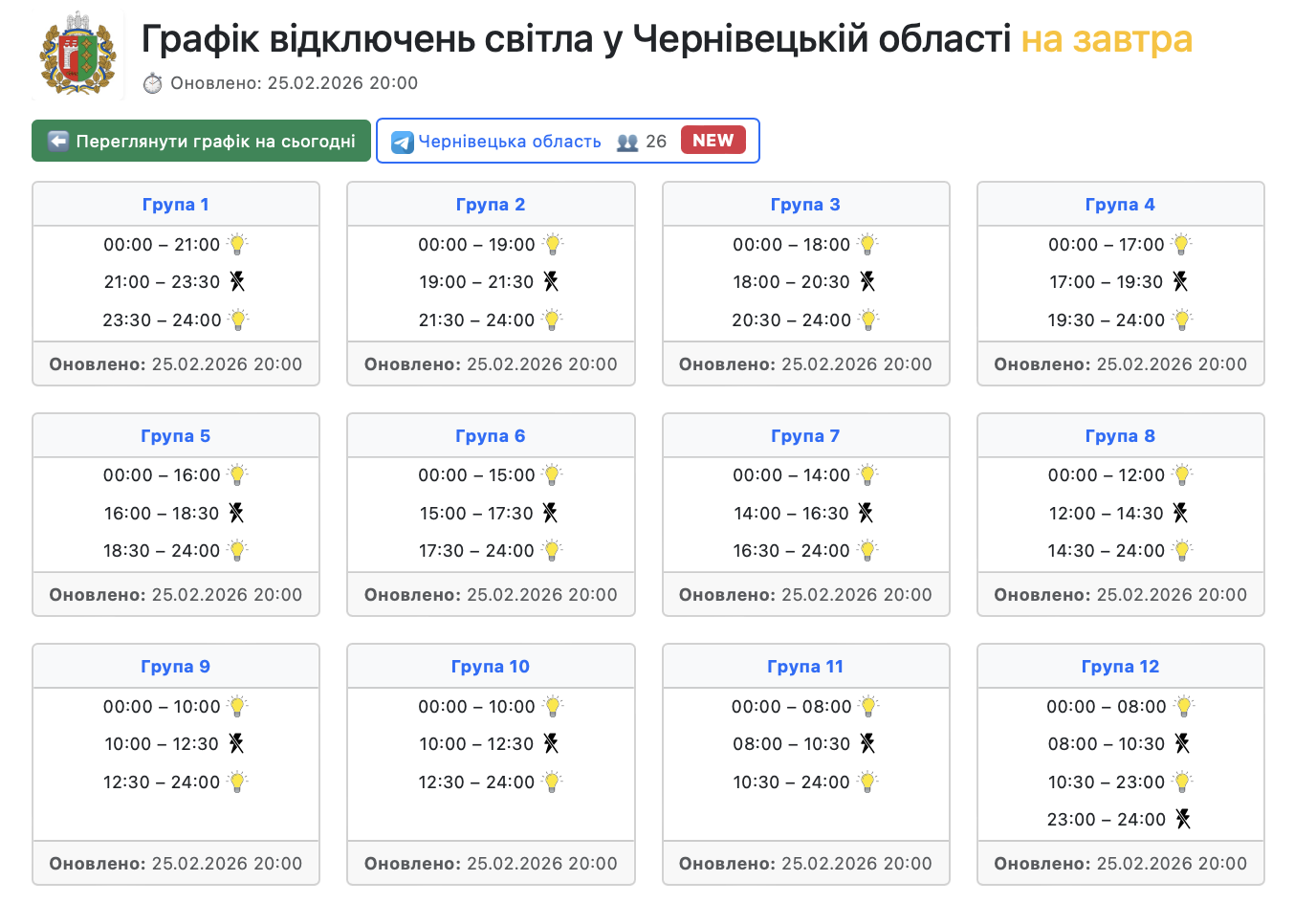Open the Група 8 heading link
The width and height of the screenshot is (1316, 903).
(x=1120, y=436)
